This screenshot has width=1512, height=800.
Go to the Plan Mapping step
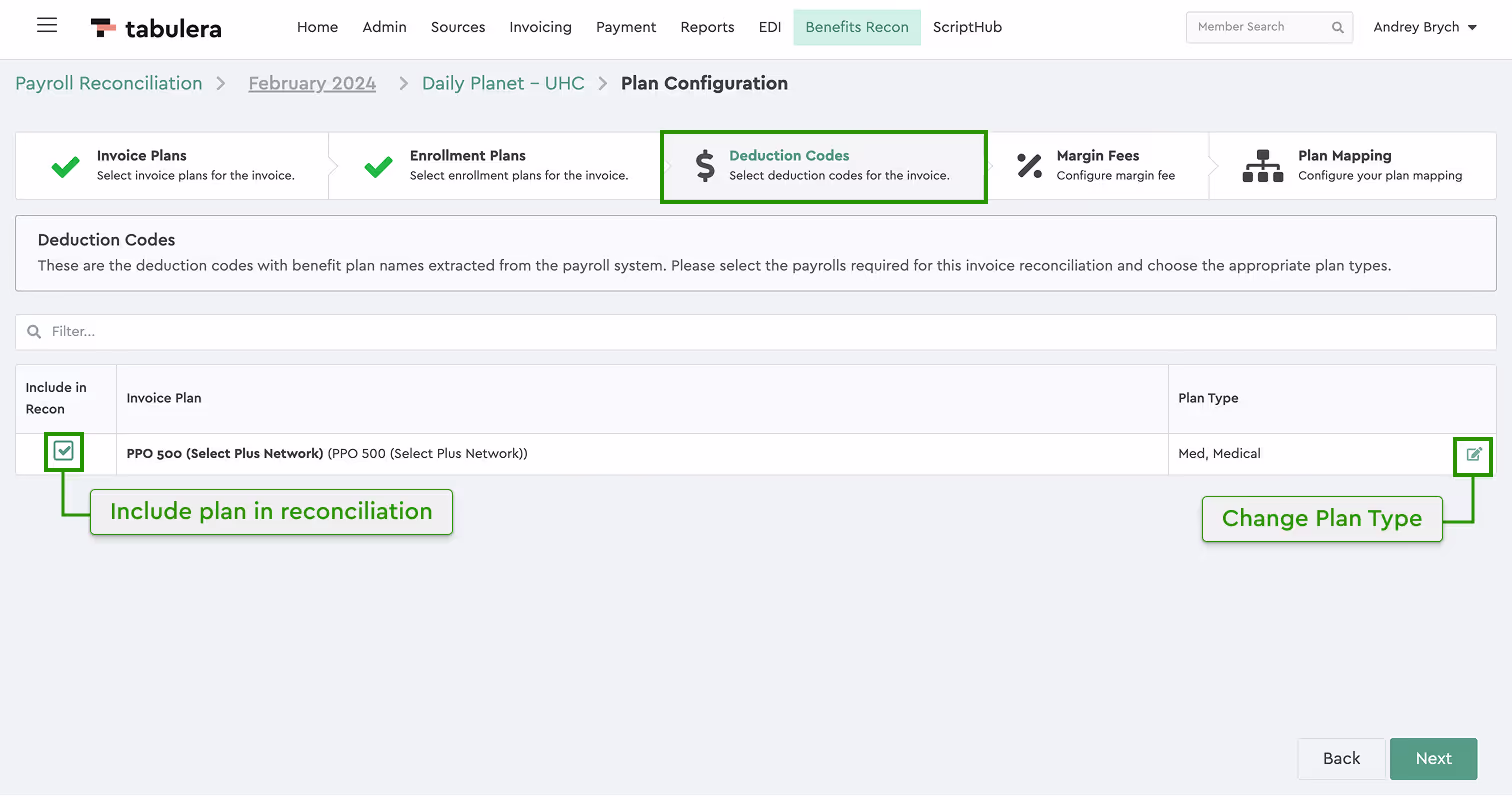pyautogui.click(x=1352, y=166)
